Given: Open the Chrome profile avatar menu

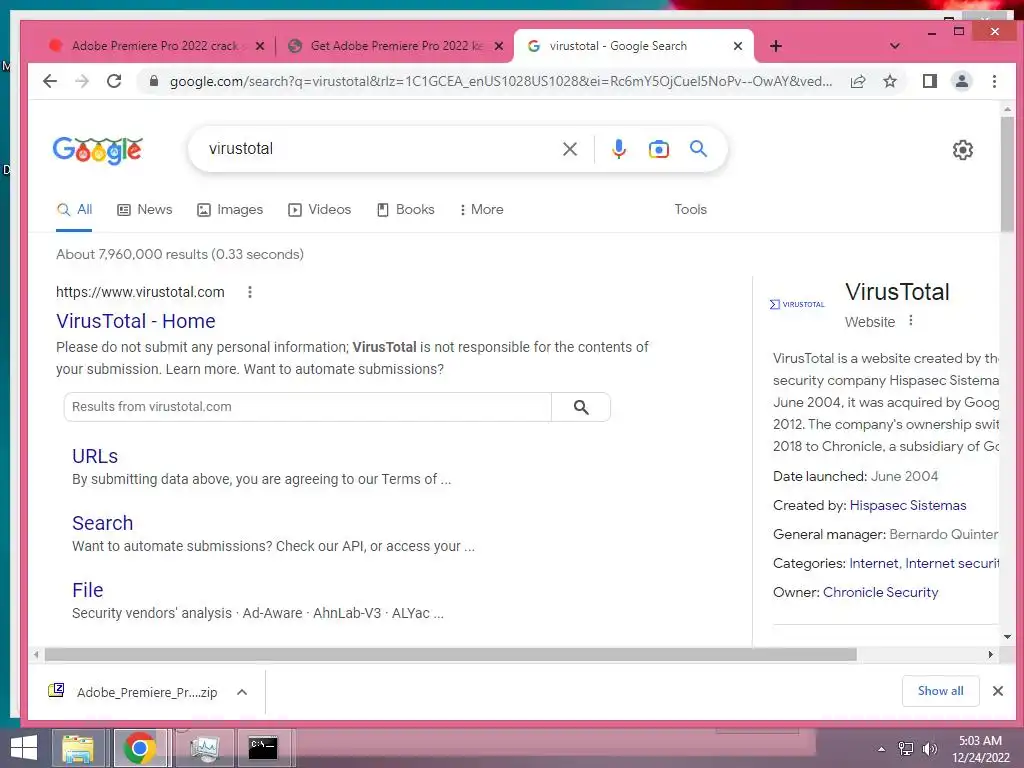Looking at the screenshot, I should point(962,81).
